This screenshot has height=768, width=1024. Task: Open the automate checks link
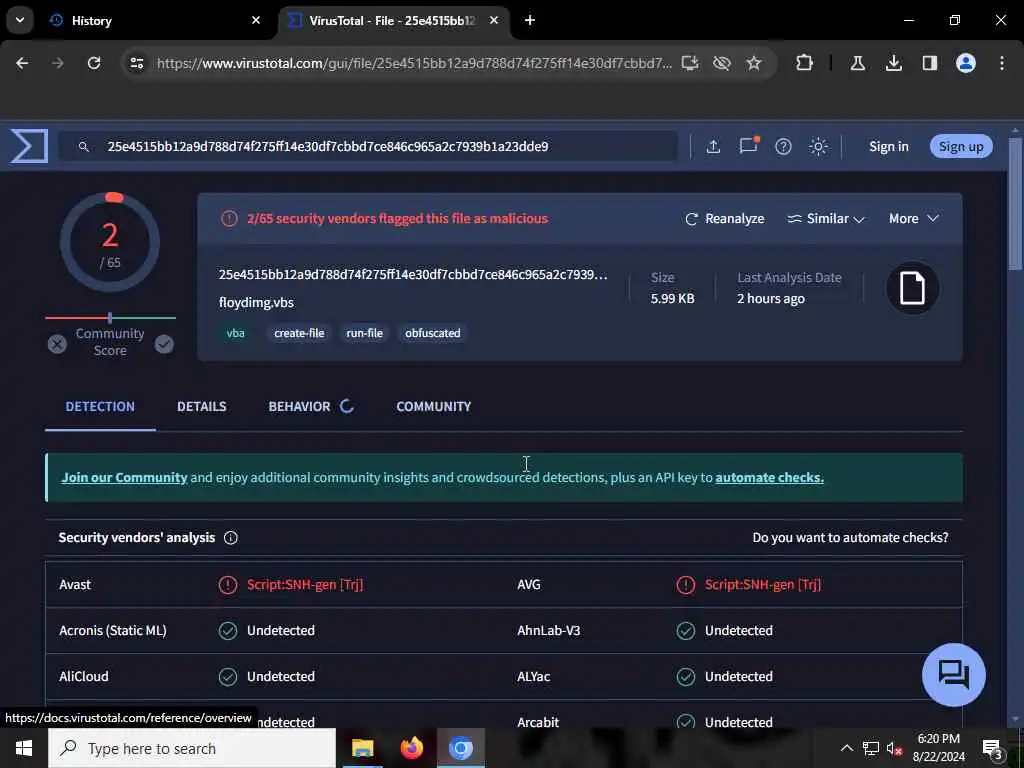769,477
